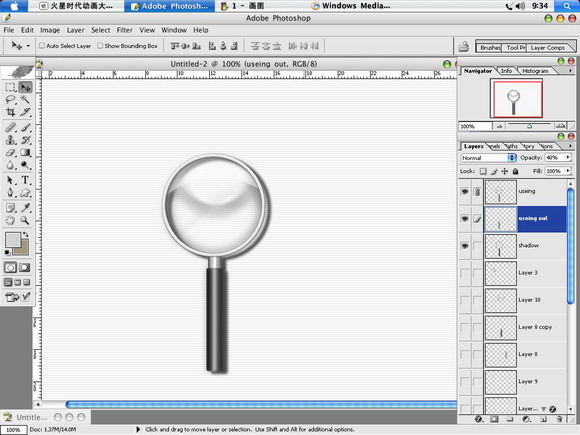Open the blend mode Normal dropdown
This screenshot has width=580, height=435.
(488, 158)
